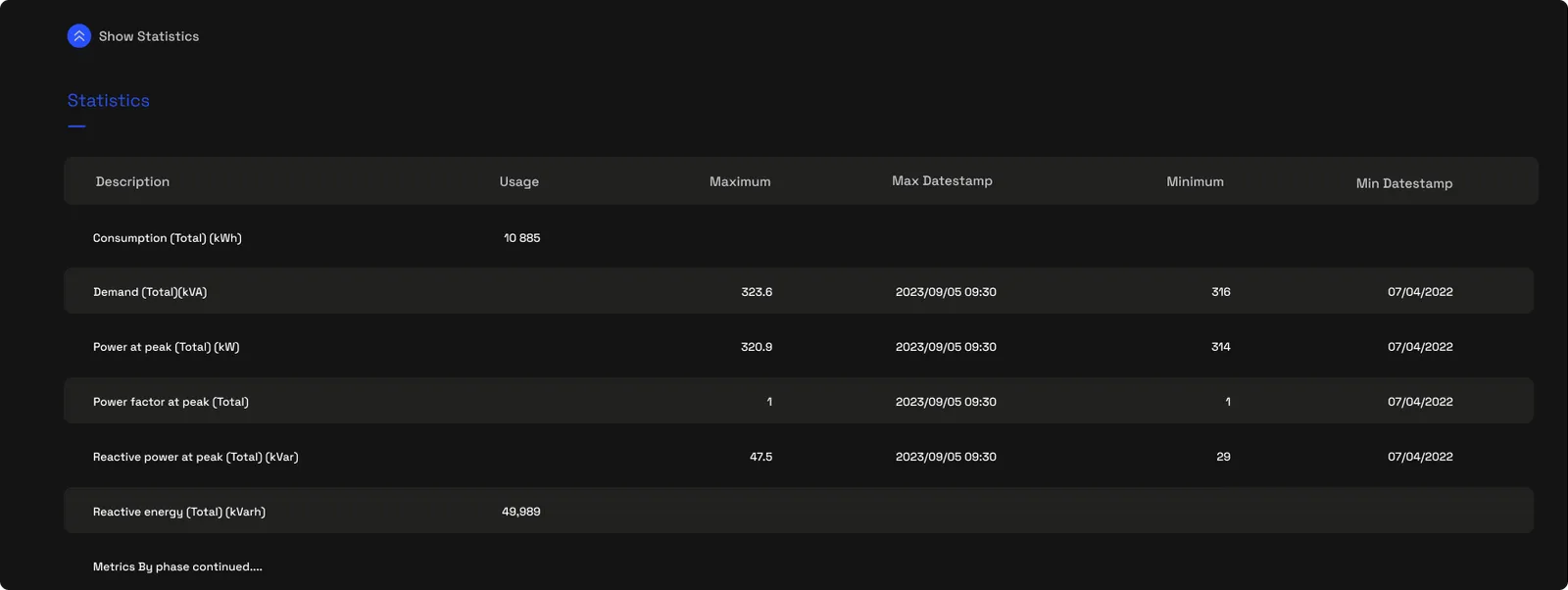Viewport: 1568px width, 590px height.
Task: Click the 49,989 reactive energy usage value
Action: (521, 512)
